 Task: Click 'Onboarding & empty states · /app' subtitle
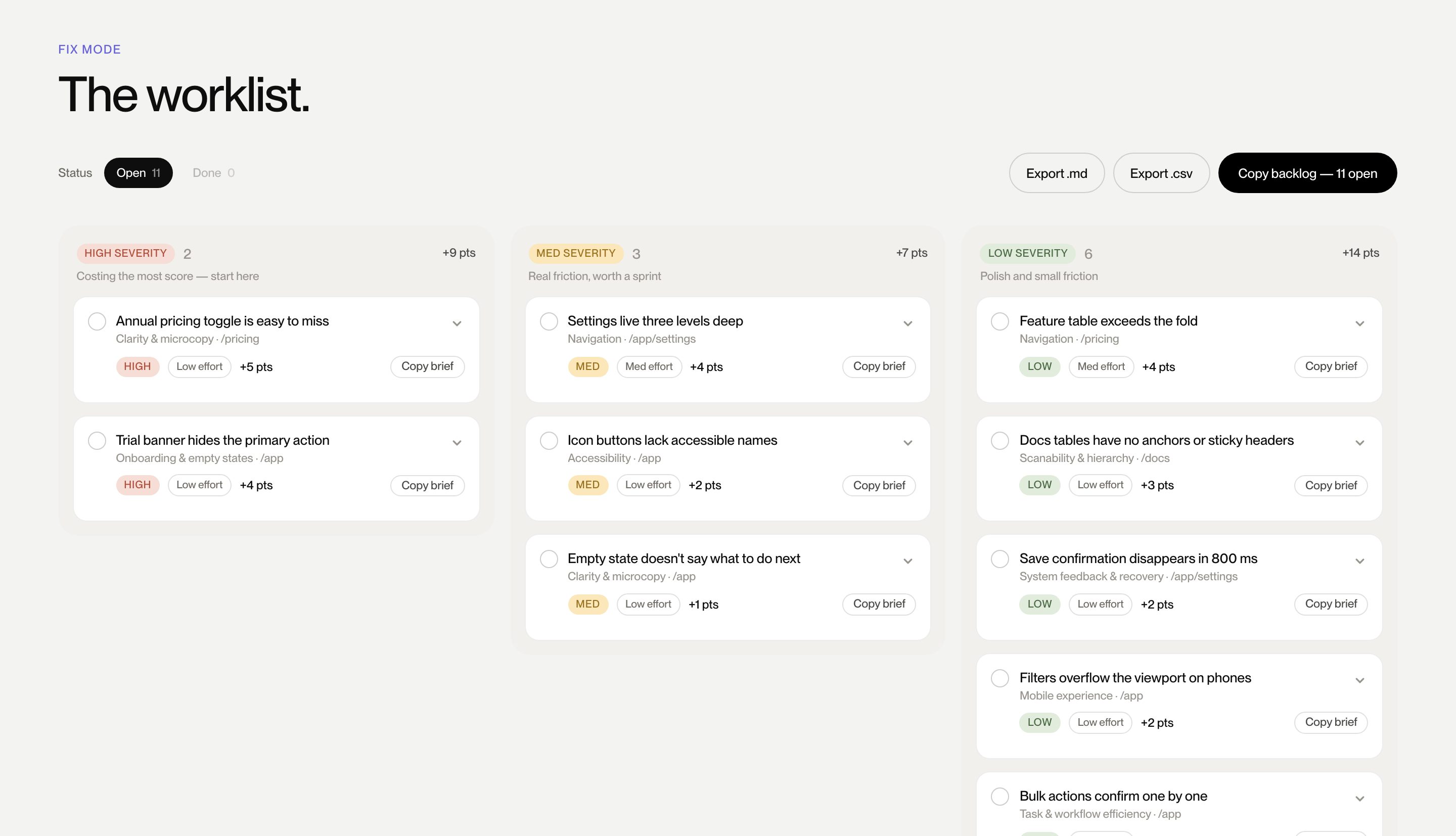[199, 458]
